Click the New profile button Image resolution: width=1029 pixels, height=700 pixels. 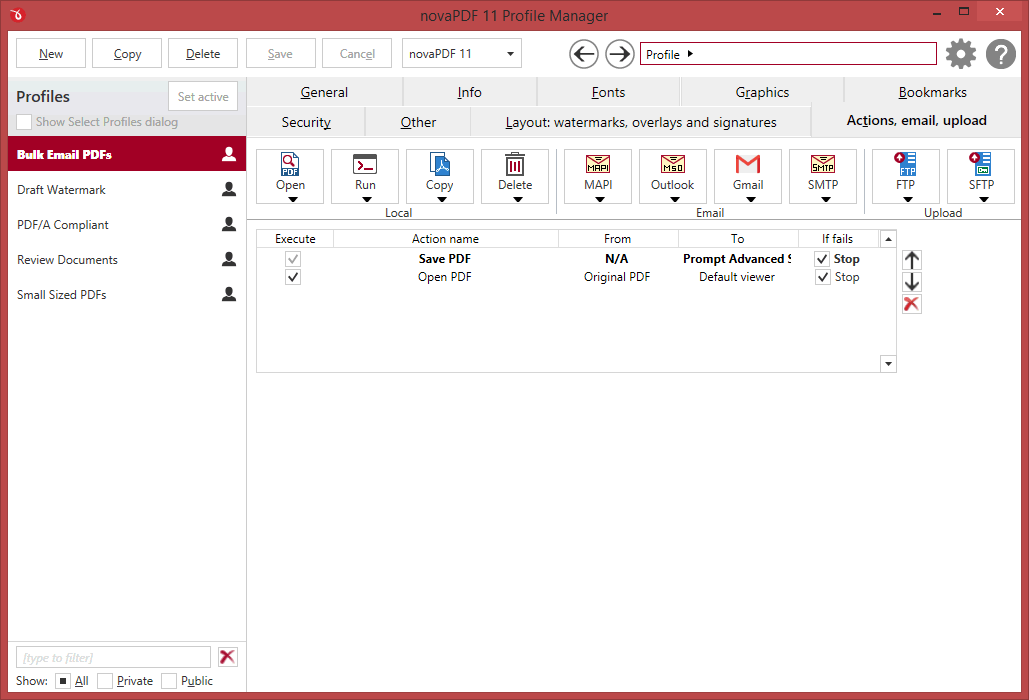click(51, 54)
